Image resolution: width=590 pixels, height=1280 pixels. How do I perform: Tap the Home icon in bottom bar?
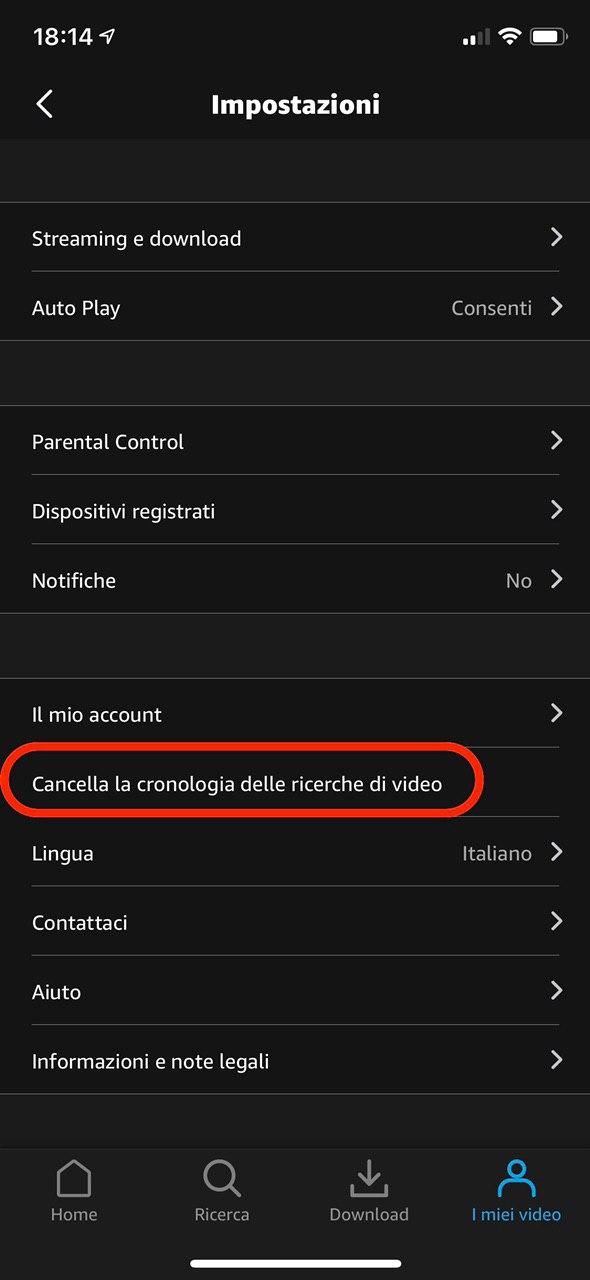click(75, 1179)
